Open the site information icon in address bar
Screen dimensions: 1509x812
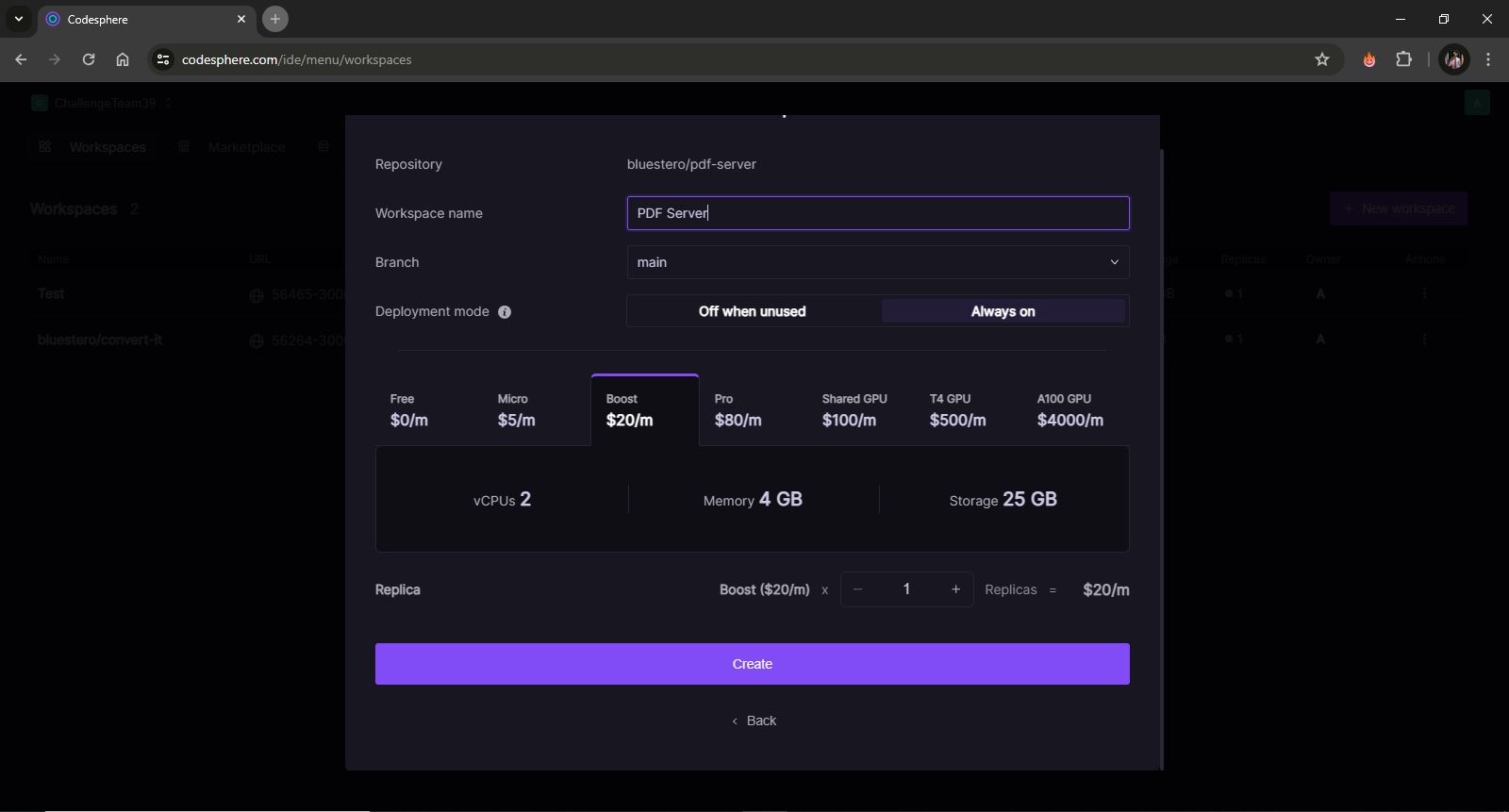point(162,59)
